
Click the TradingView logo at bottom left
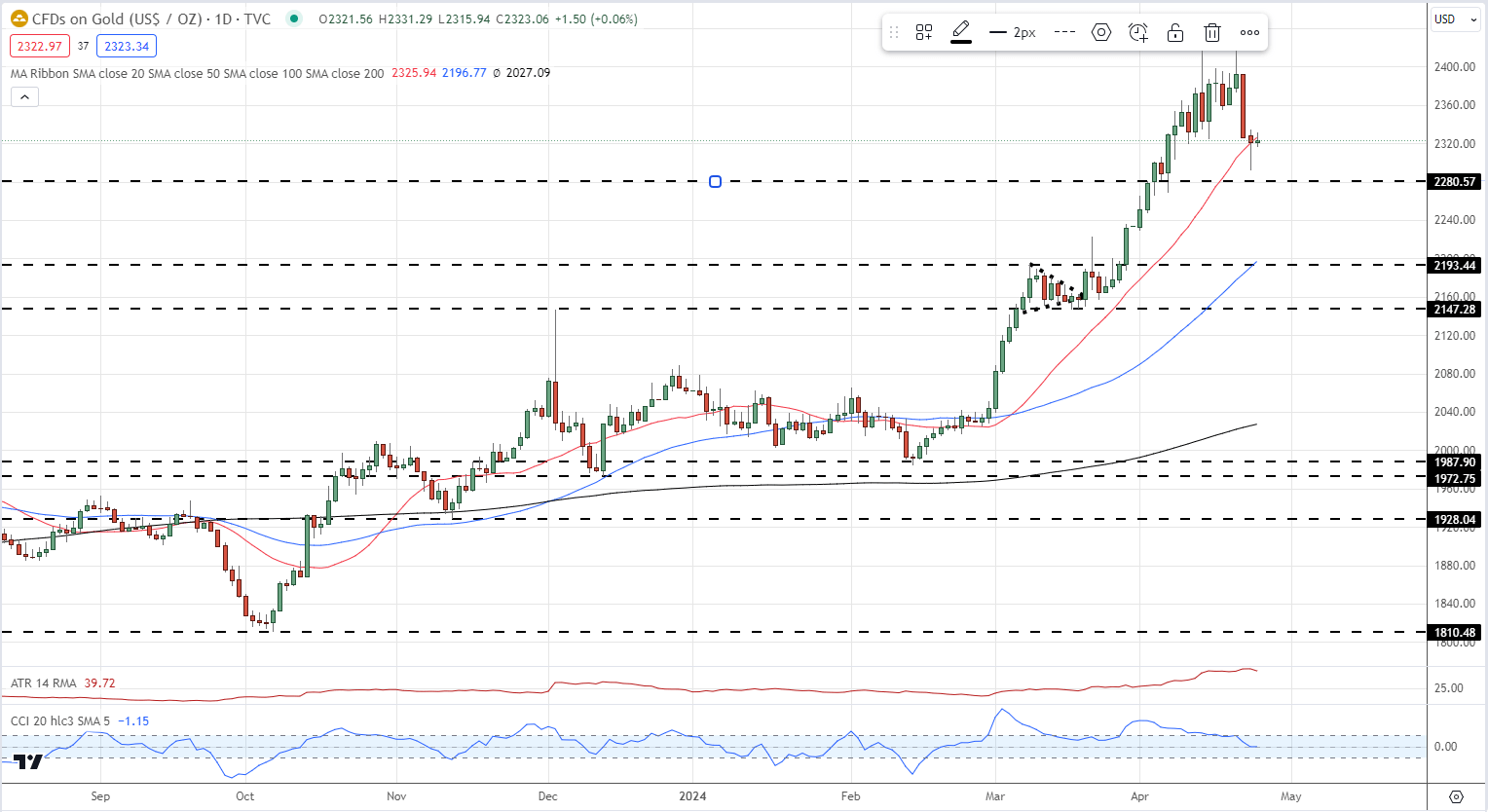tap(29, 761)
